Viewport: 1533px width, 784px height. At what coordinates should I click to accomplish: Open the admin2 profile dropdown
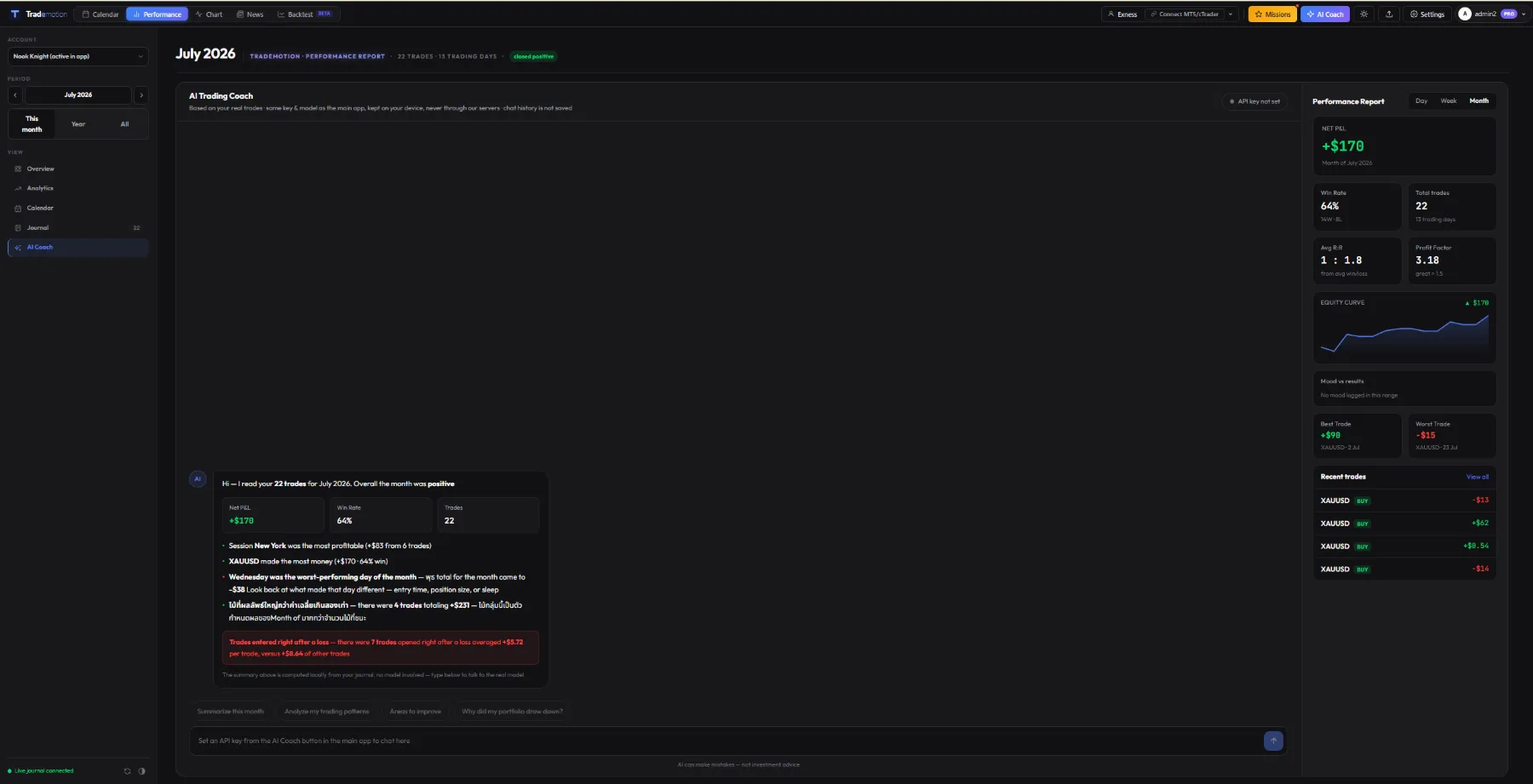[1492, 14]
